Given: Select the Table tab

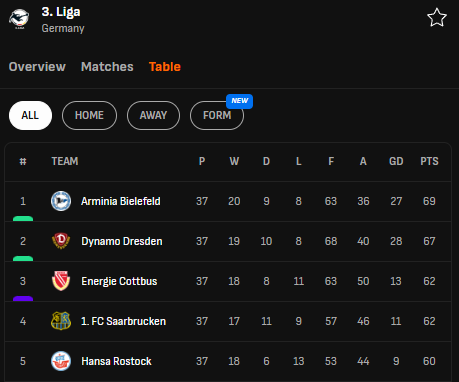Looking at the screenshot, I should coord(165,67).
